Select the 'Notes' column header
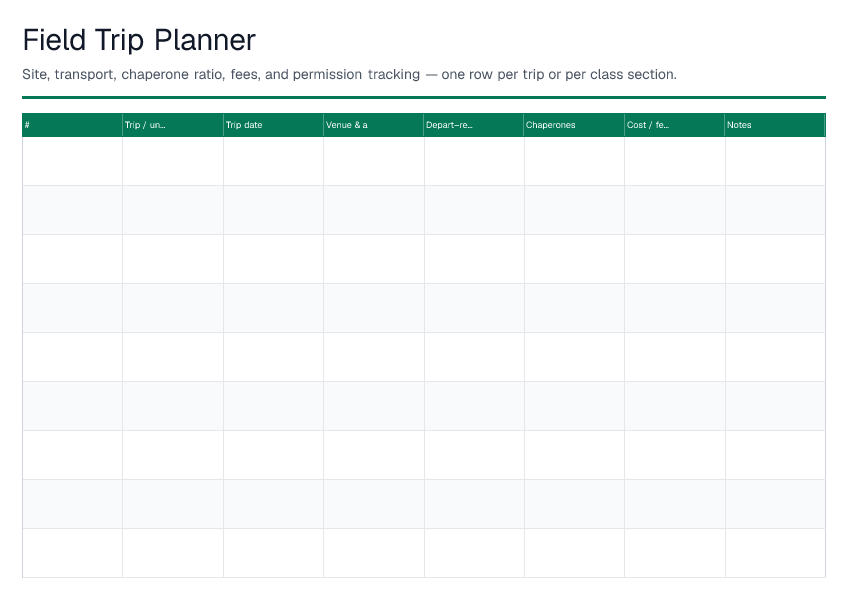The width and height of the screenshot is (848, 600). [775, 125]
